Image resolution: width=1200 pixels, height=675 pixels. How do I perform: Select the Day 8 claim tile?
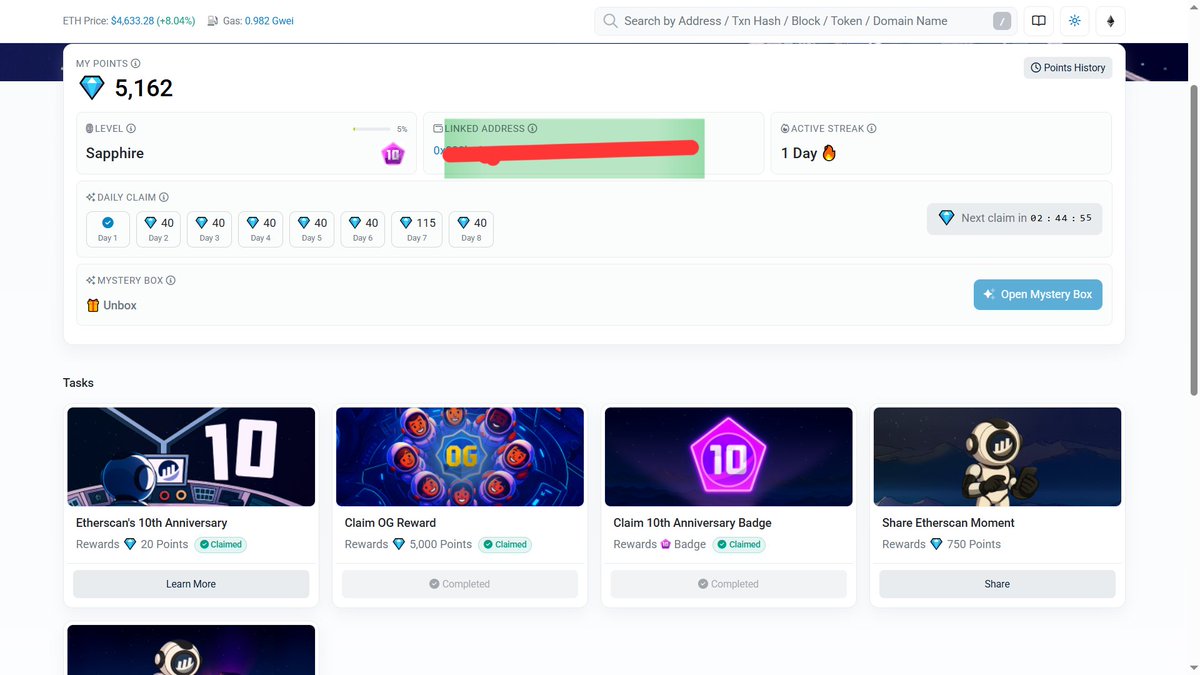pos(471,229)
